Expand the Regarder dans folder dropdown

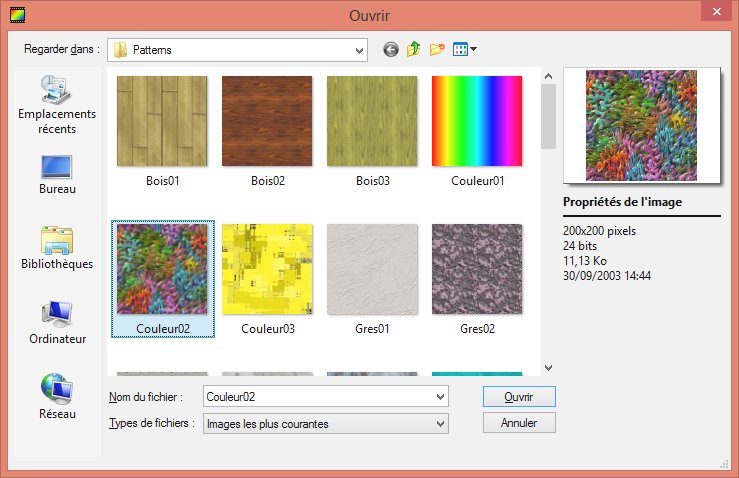click(x=359, y=50)
